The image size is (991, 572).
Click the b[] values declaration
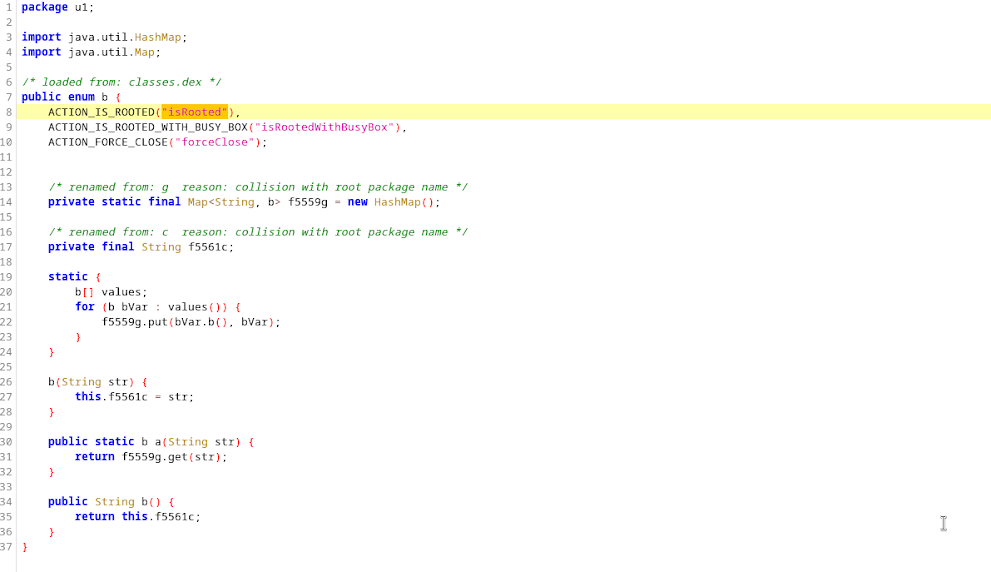pyautogui.click(x=111, y=292)
